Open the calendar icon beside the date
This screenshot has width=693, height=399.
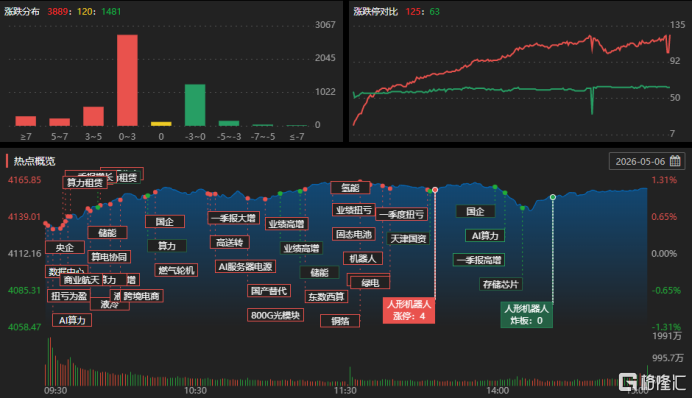[x=675, y=161]
